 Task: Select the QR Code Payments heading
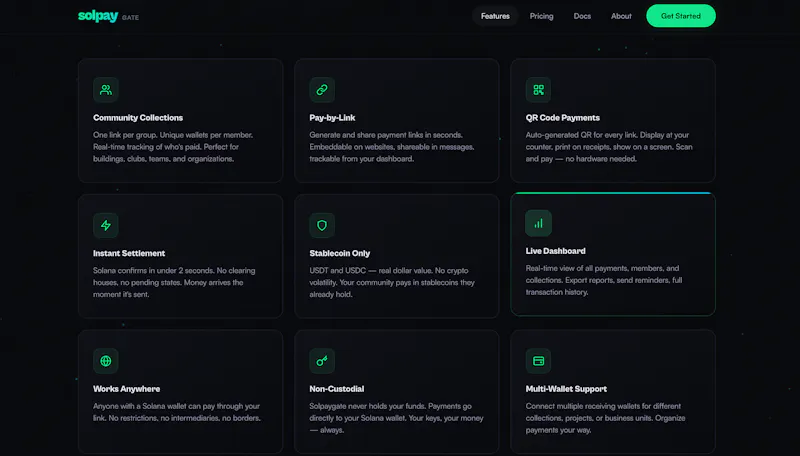(562, 118)
